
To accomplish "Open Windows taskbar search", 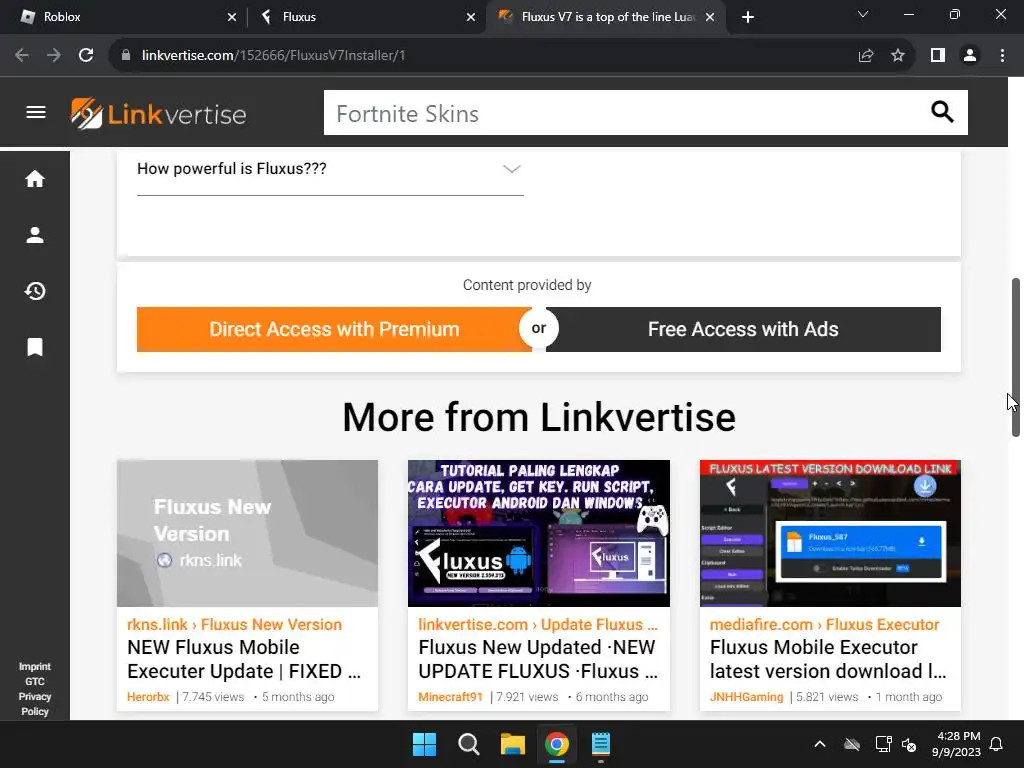I will (468, 744).
